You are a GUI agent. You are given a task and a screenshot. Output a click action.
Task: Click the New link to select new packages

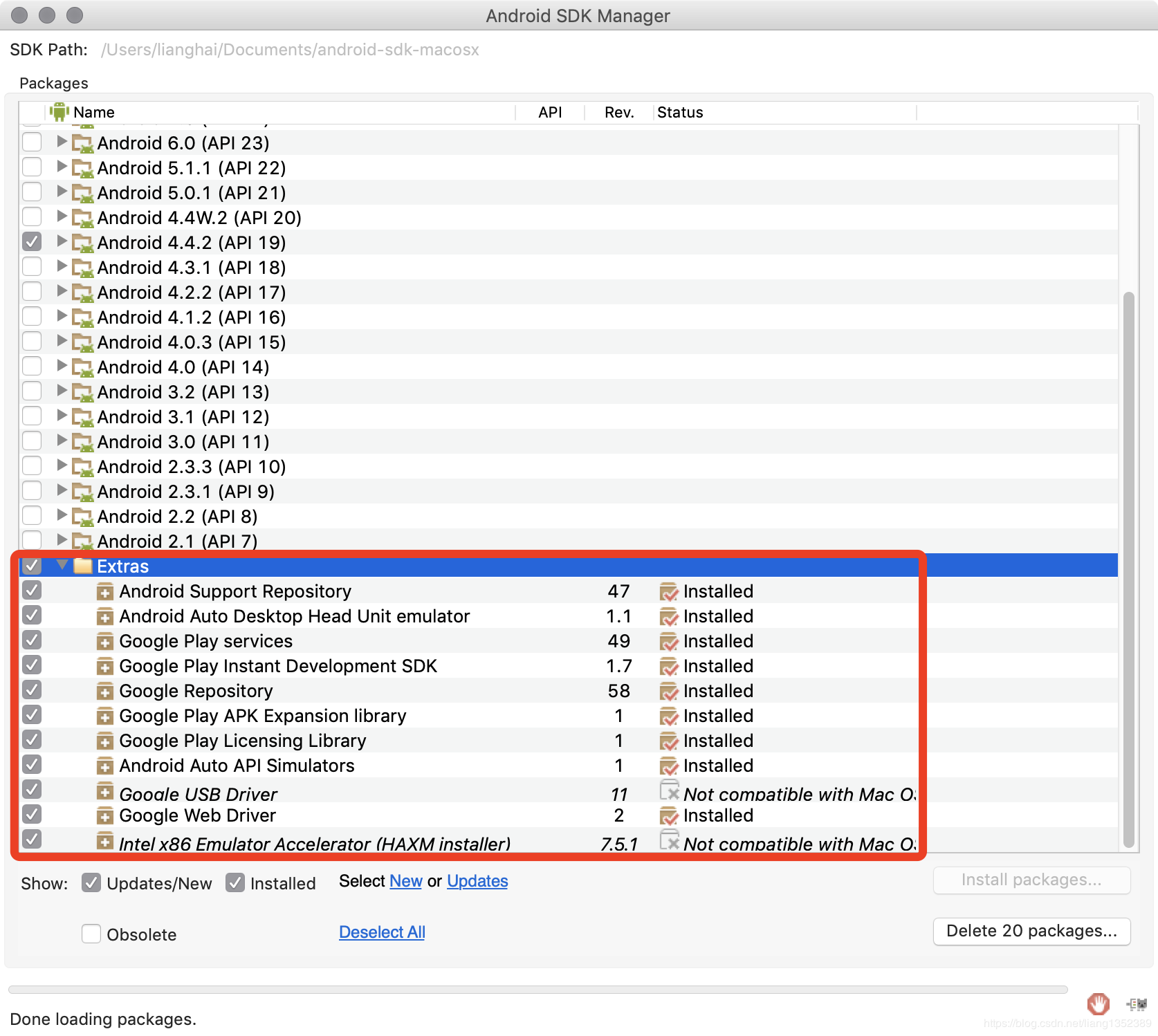click(406, 881)
